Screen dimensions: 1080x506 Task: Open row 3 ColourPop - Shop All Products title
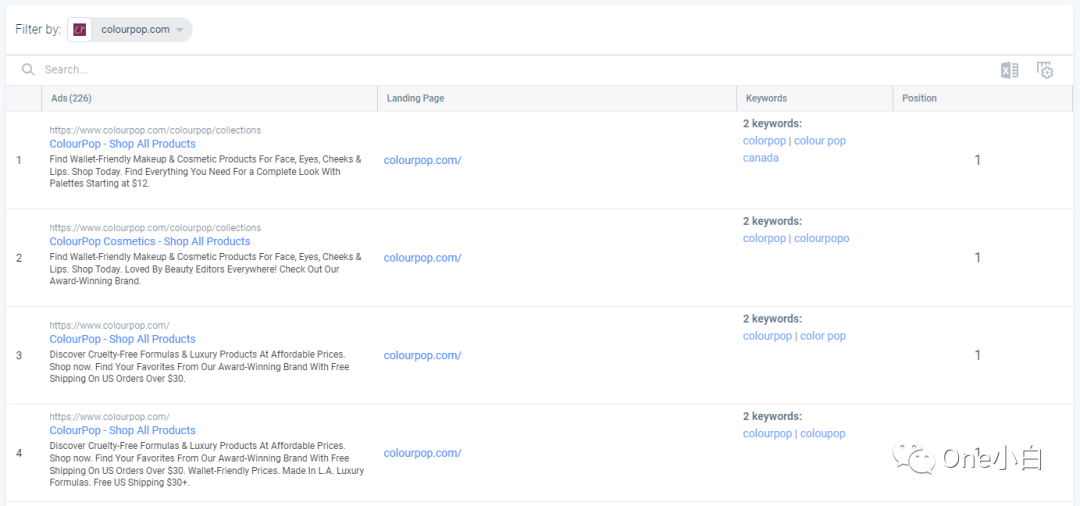(123, 339)
